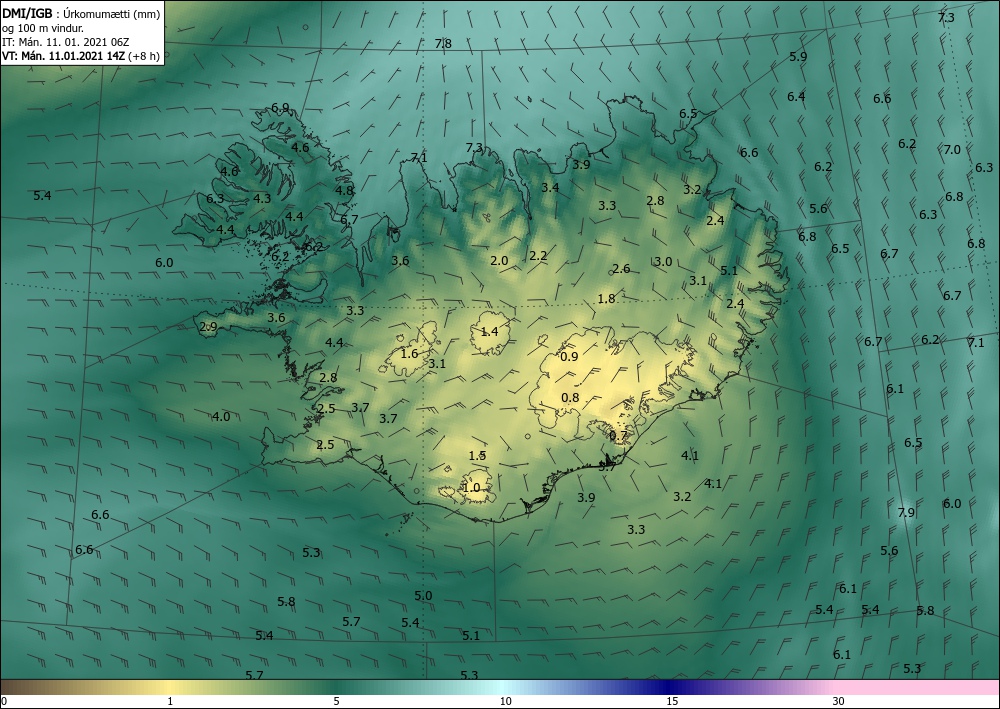This screenshot has width=1000, height=709.
Task: Click the 2.6 value on the map
Action: [x=621, y=268]
